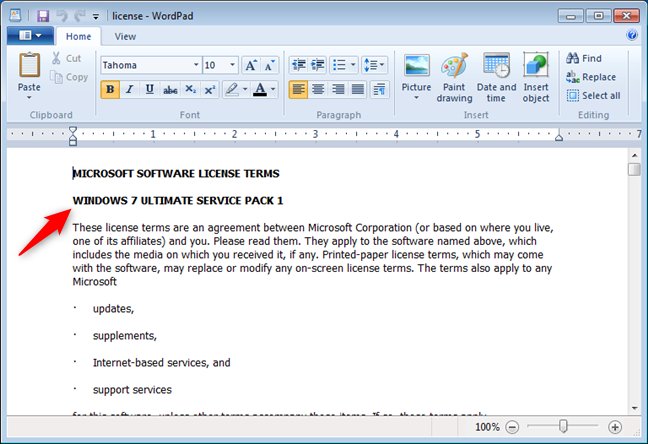Click the vertical scrollbar up arrow

tap(634, 156)
